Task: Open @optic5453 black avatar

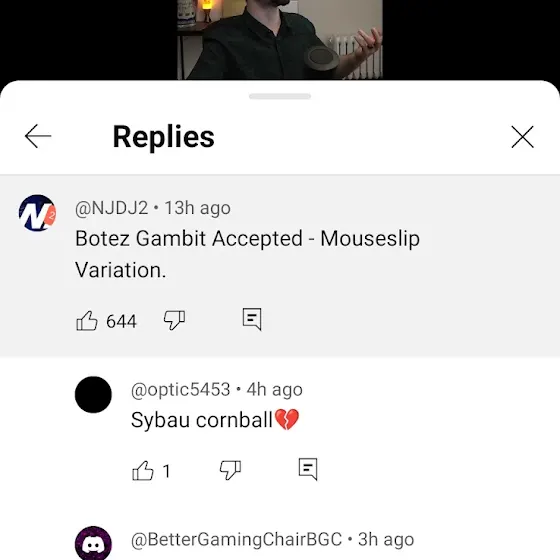Action: 93,395
